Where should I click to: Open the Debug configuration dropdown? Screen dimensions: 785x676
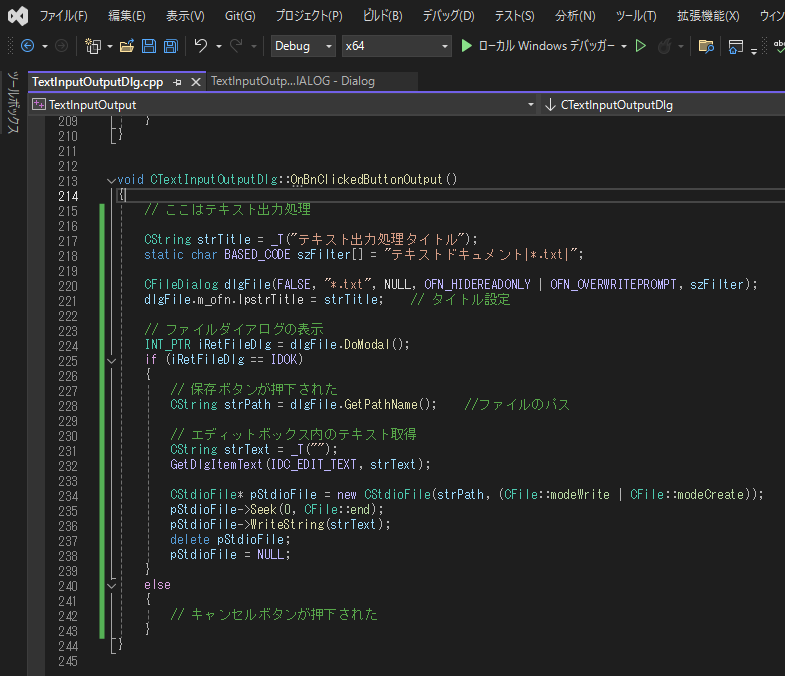303,46
